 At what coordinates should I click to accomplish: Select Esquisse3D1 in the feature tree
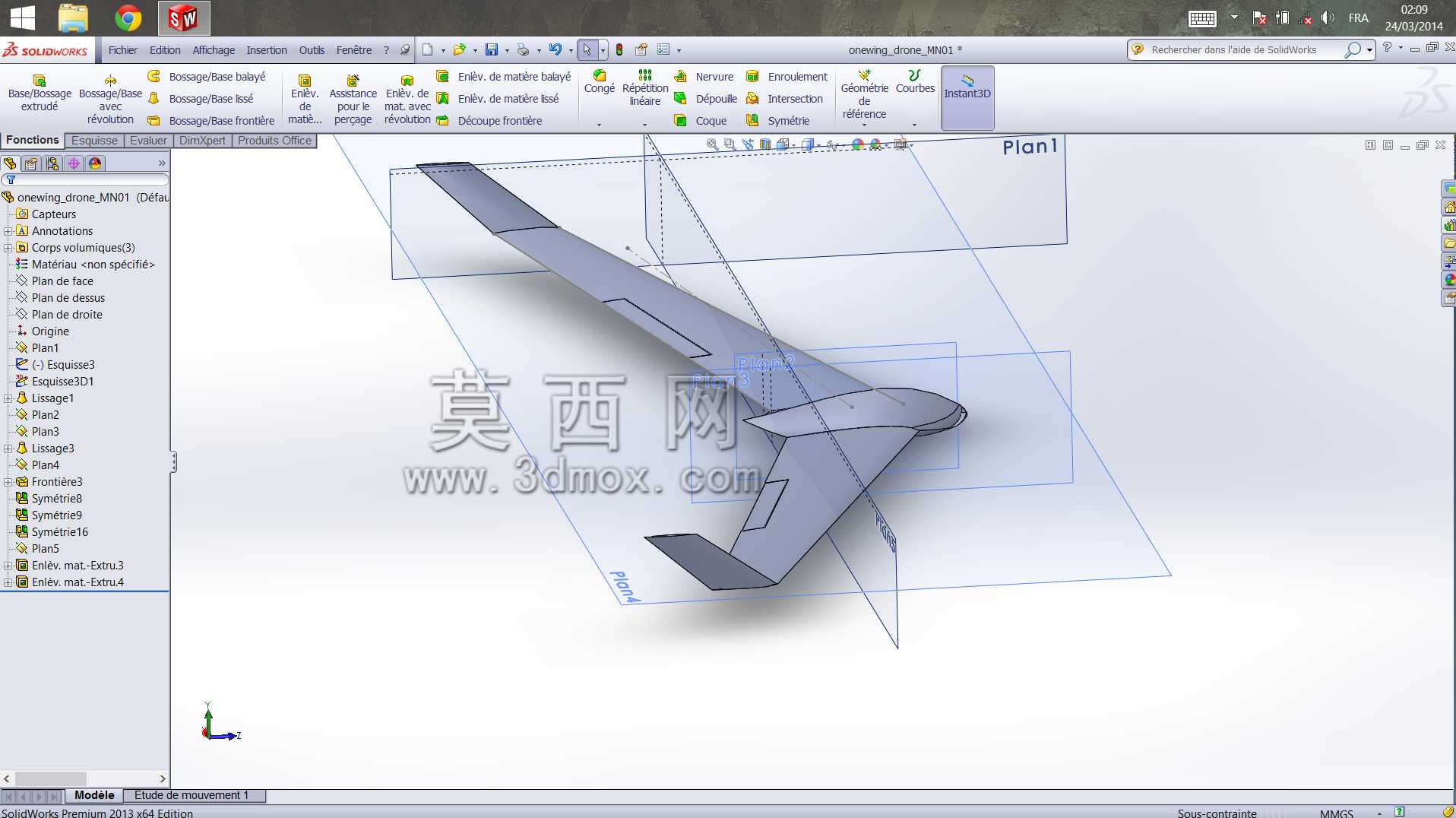tap(62, 382)
